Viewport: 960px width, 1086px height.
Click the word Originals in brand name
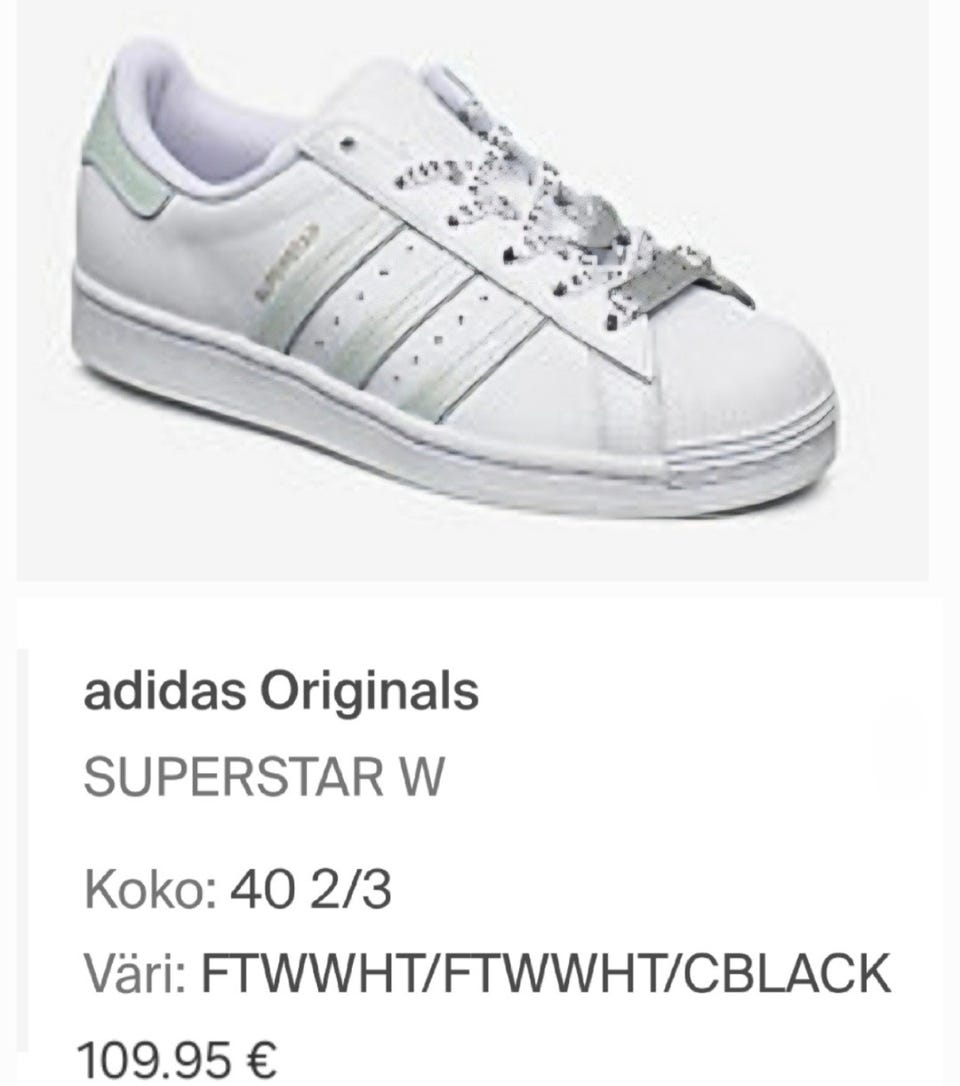click(x=369, y=691)
